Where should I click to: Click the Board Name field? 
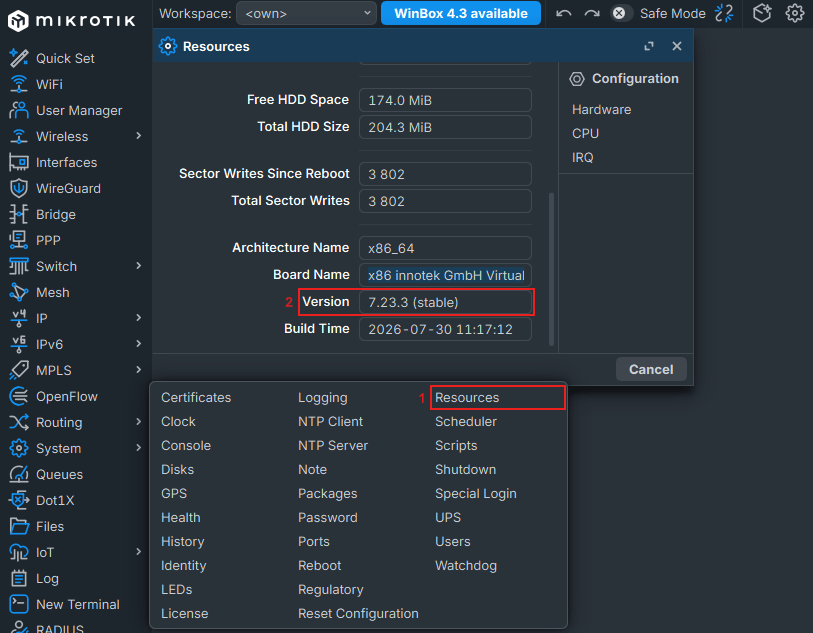click(445, 275)
